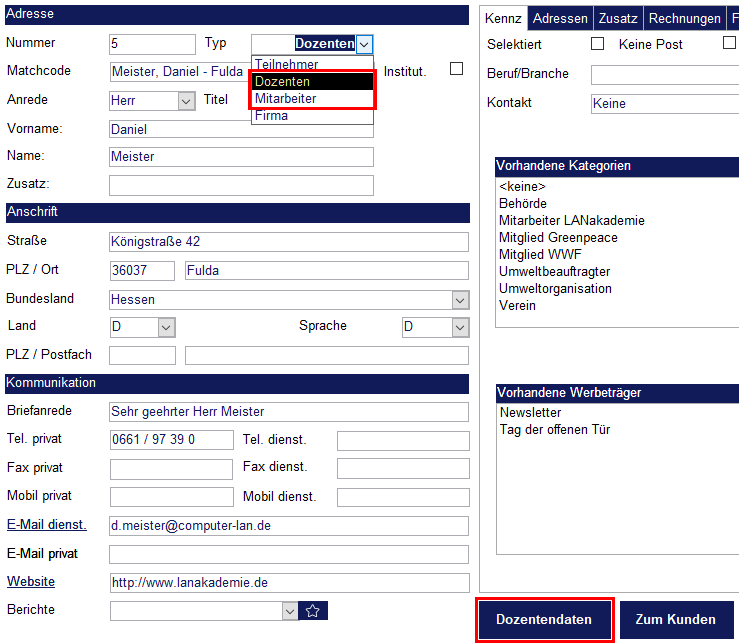Open the Anrede dropdown
739x644 pixels.
click(186, 101)
